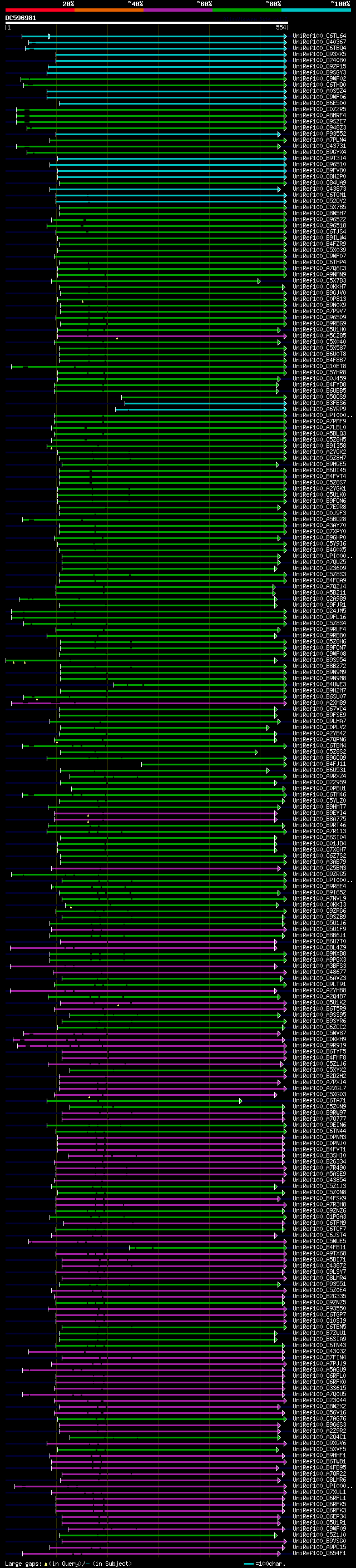This screenshot has height=1568, width=356.
Task: Click the UniRef100_Q7XPY0 label
Action: point(319,531)
